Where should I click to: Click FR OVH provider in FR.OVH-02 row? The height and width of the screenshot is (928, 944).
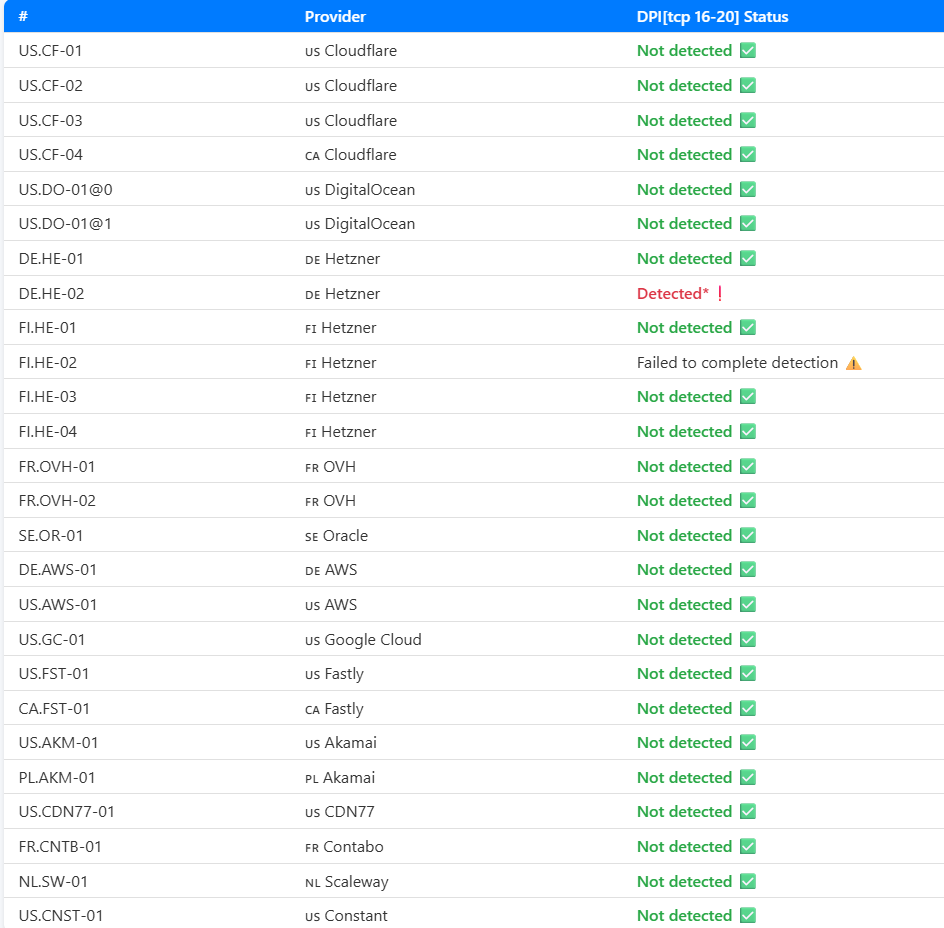330,500
